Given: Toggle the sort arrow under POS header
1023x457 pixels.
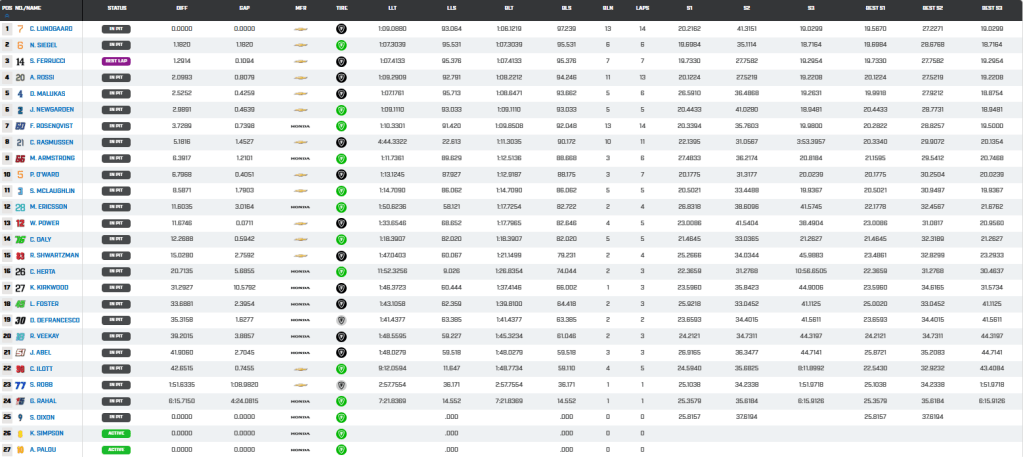Looking at the screenshot, I should click(6, 14).
